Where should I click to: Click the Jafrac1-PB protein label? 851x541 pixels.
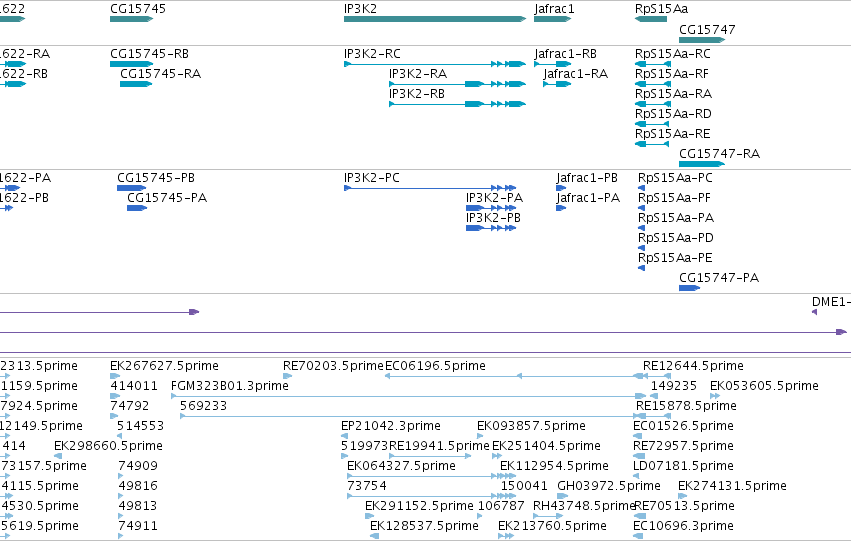pos(587,178)
